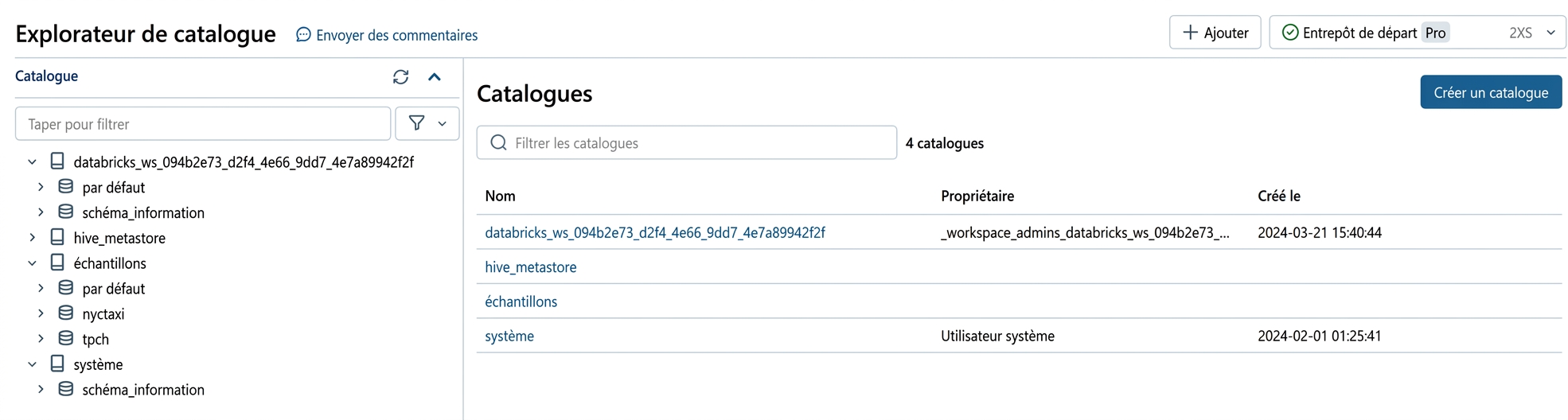This screenshot has height=420, width=1568.
Task: Expand the nyctaxi schema node
Action: pos(41,313)
